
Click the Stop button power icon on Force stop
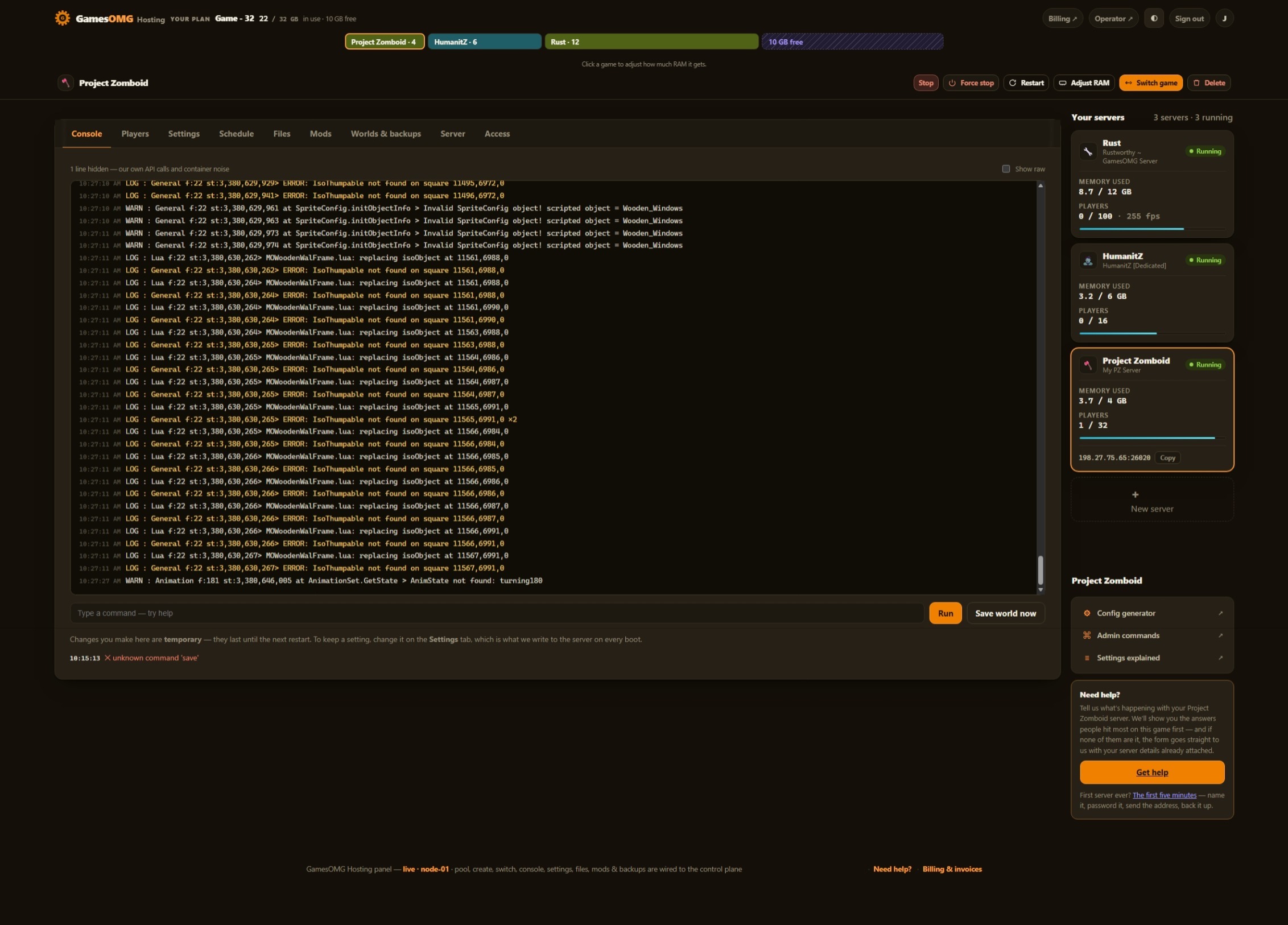coord(952,83)
